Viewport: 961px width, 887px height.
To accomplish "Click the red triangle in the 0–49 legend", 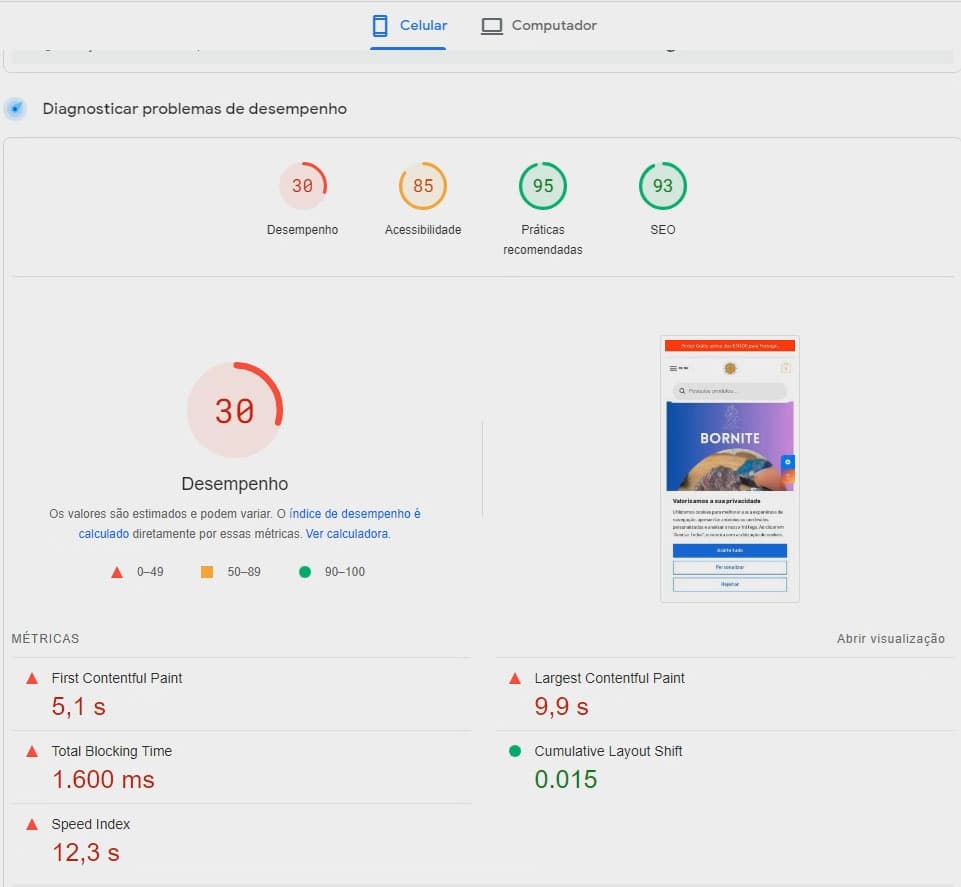I will pyautogui.click(x=117, y=571).
